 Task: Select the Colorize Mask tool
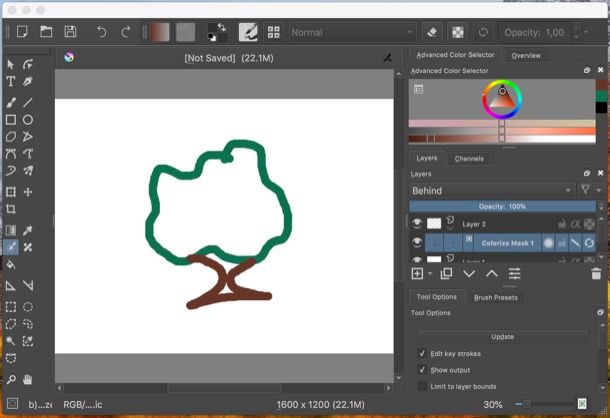coord(11,247)
